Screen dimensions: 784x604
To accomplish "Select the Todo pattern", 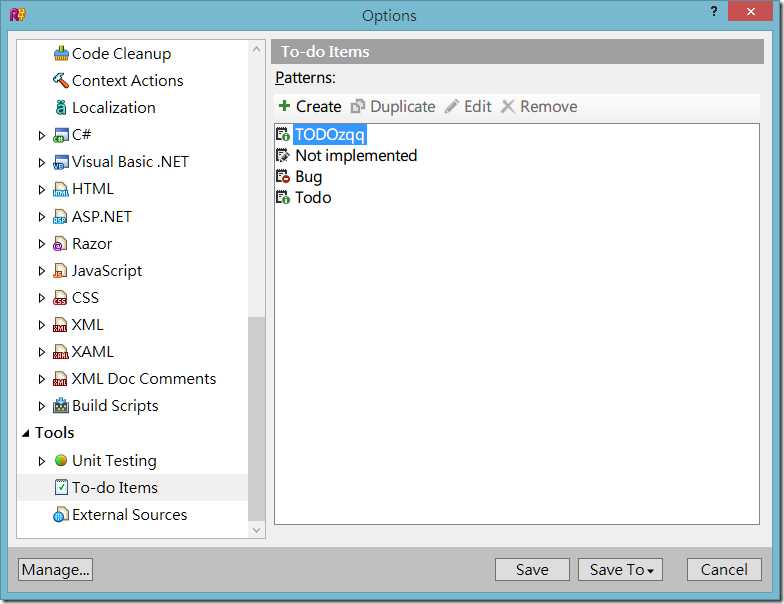I will click(x=313, y=198).
